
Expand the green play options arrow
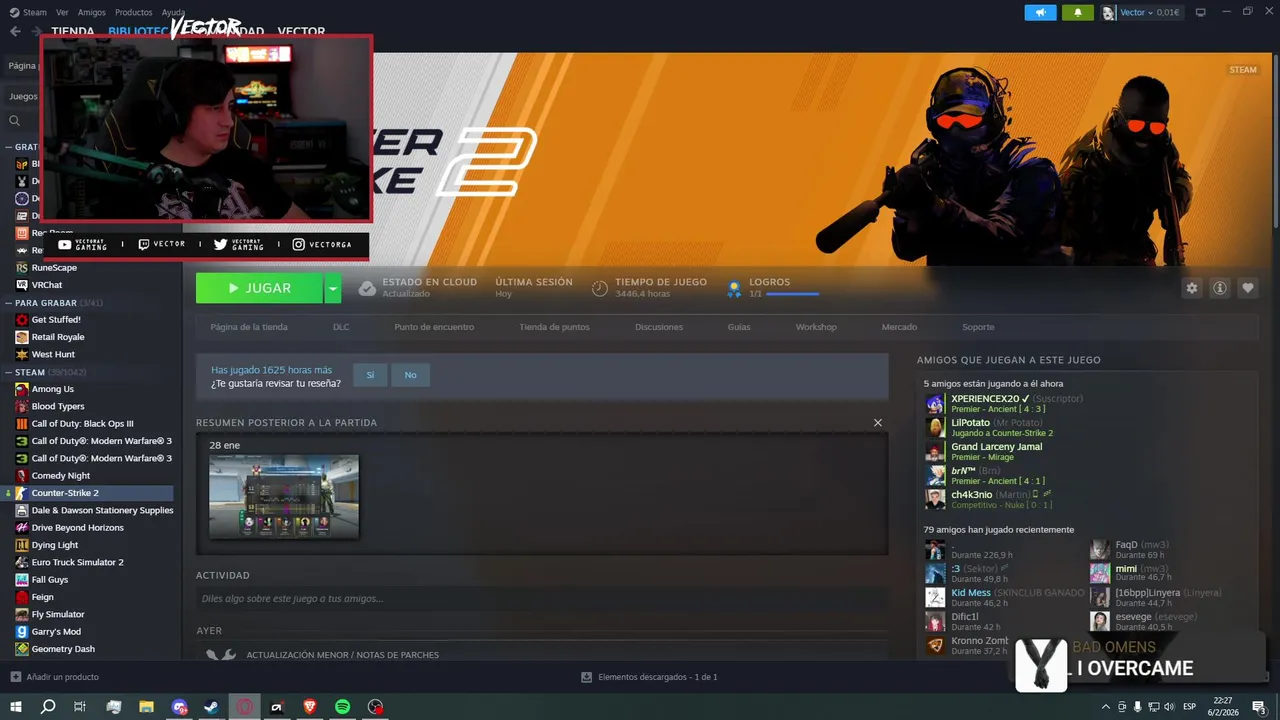(333, 288)
